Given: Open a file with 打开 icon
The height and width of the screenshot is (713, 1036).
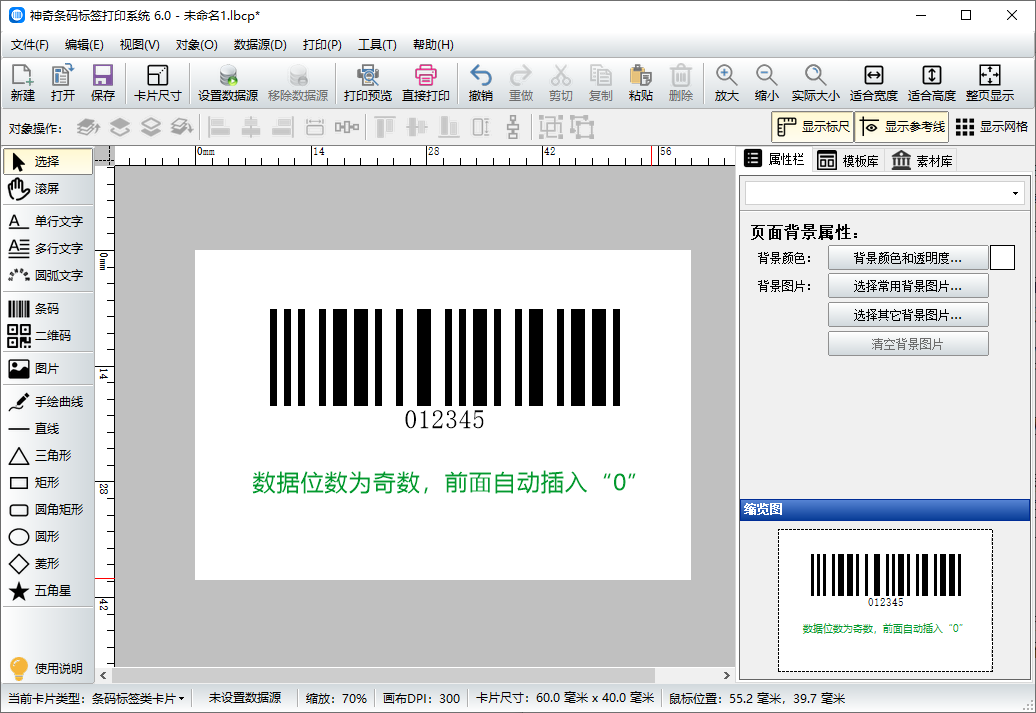Looking at the screenshot, I should 63,83.
